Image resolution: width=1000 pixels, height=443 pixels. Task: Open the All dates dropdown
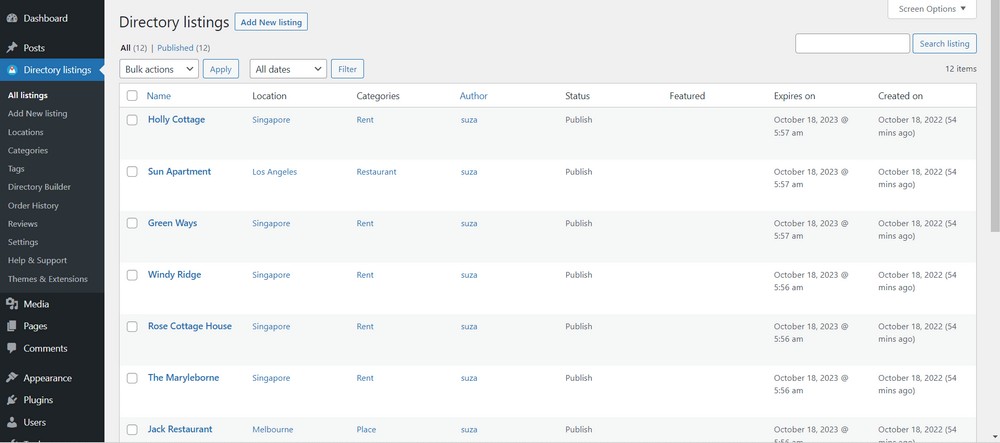click(288, 69)
